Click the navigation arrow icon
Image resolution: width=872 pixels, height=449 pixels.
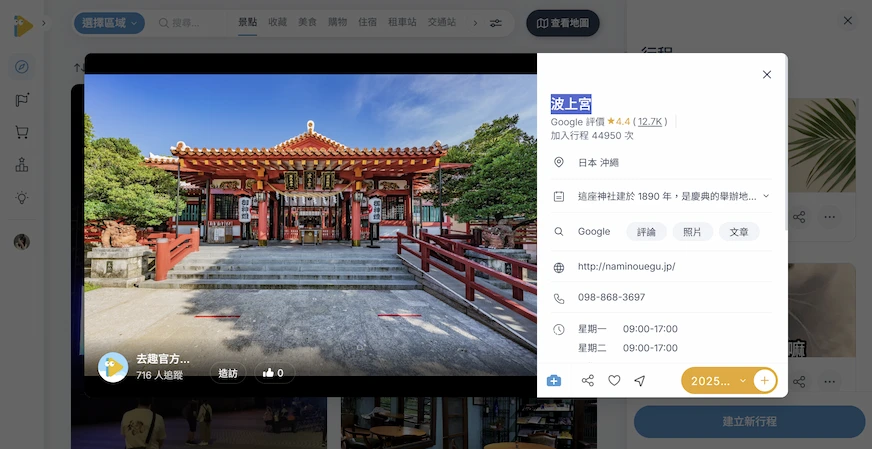[x=640, y=381]
